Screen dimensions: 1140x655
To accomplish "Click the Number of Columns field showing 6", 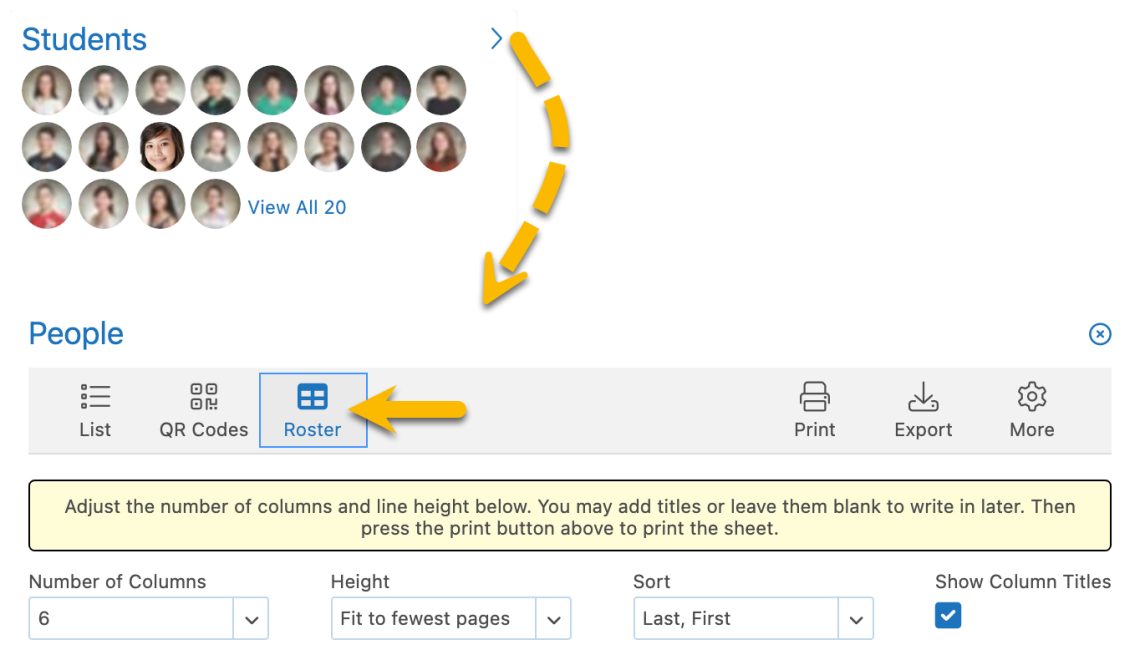I will pos(131,619).
